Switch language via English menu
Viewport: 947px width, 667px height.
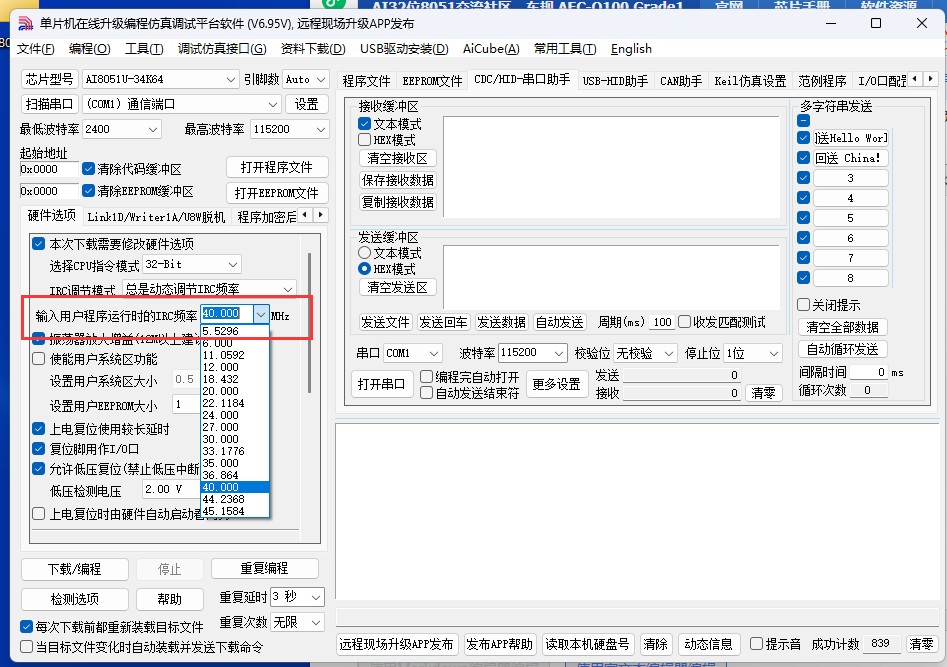tap(631, 49)
